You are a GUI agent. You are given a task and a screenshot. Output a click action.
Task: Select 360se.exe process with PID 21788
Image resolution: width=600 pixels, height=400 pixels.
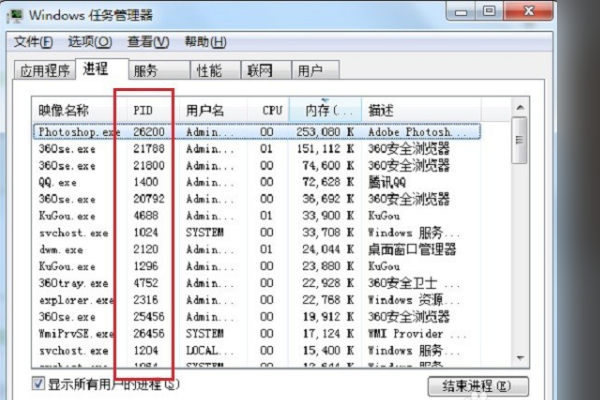(x=256, y=149)
